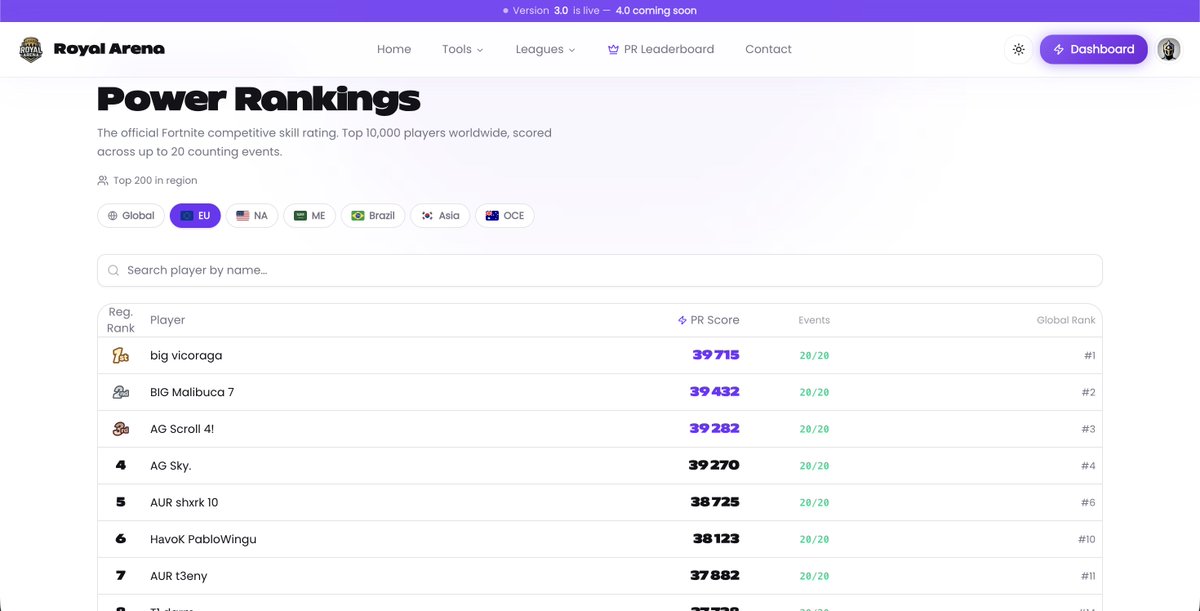The height and width of the screenshot is (611, 1200).
Task: Click global rank #3
Action: click(1088, 429)
